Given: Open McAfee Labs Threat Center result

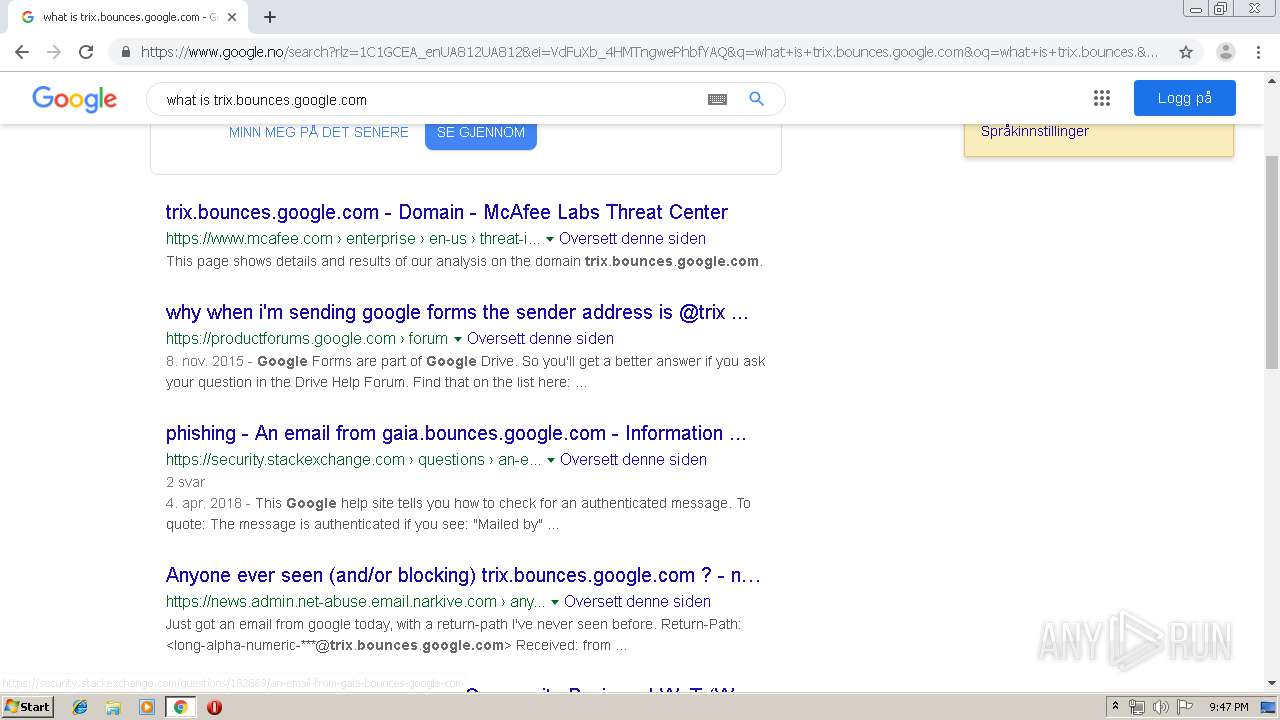Looking at the screenshot, I should [447, 212].
